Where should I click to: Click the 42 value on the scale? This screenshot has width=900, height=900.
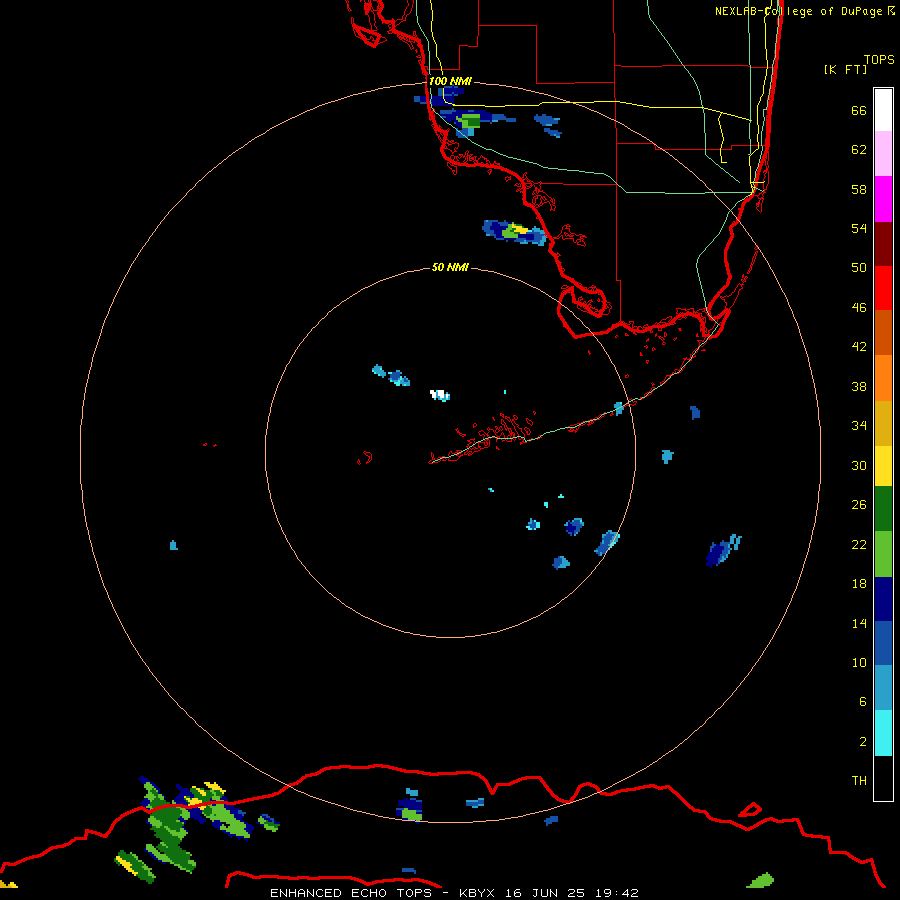click(859, 346)
